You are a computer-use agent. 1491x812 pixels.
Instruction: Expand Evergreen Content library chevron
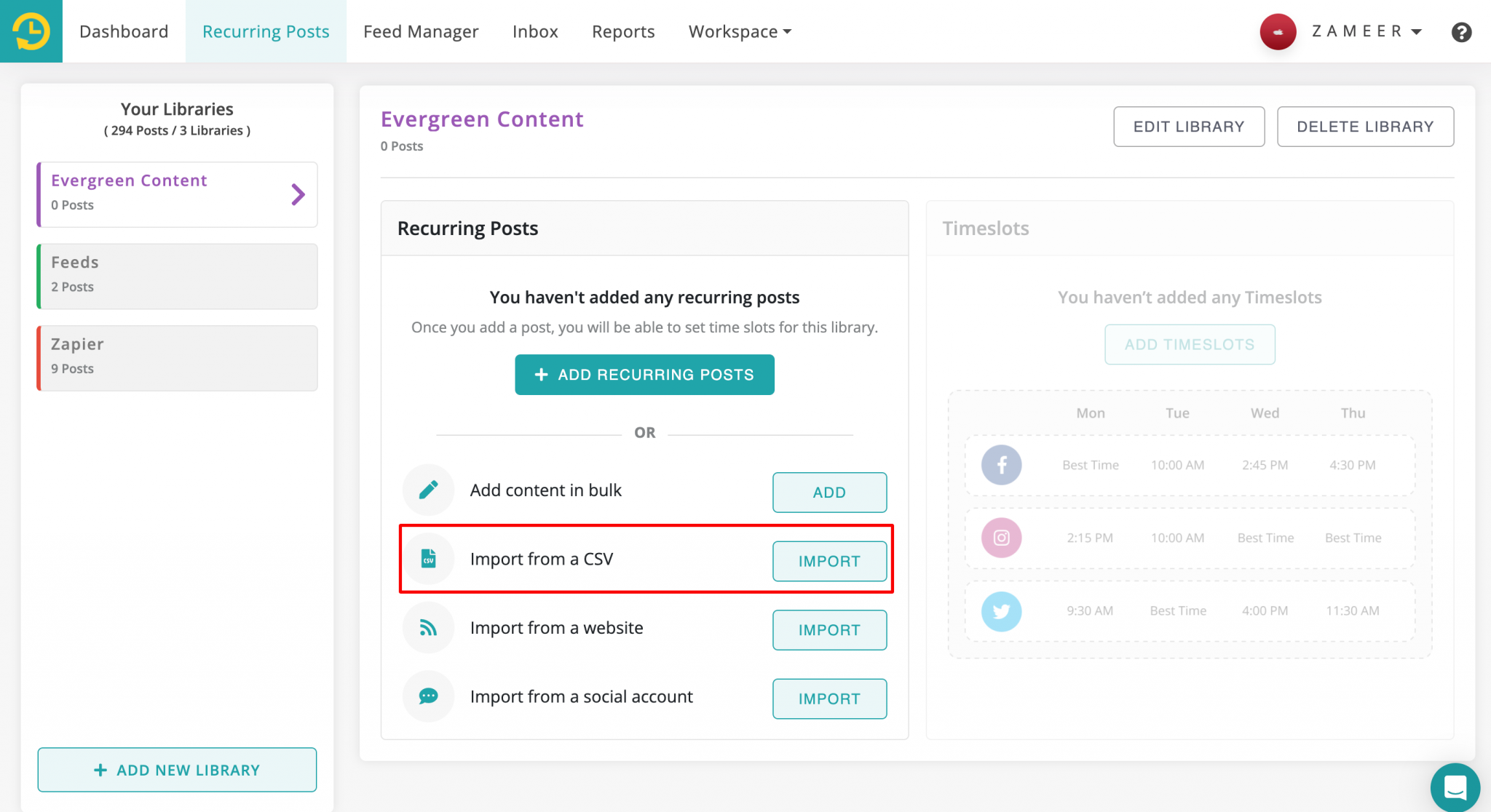click(x=298, y=194)
